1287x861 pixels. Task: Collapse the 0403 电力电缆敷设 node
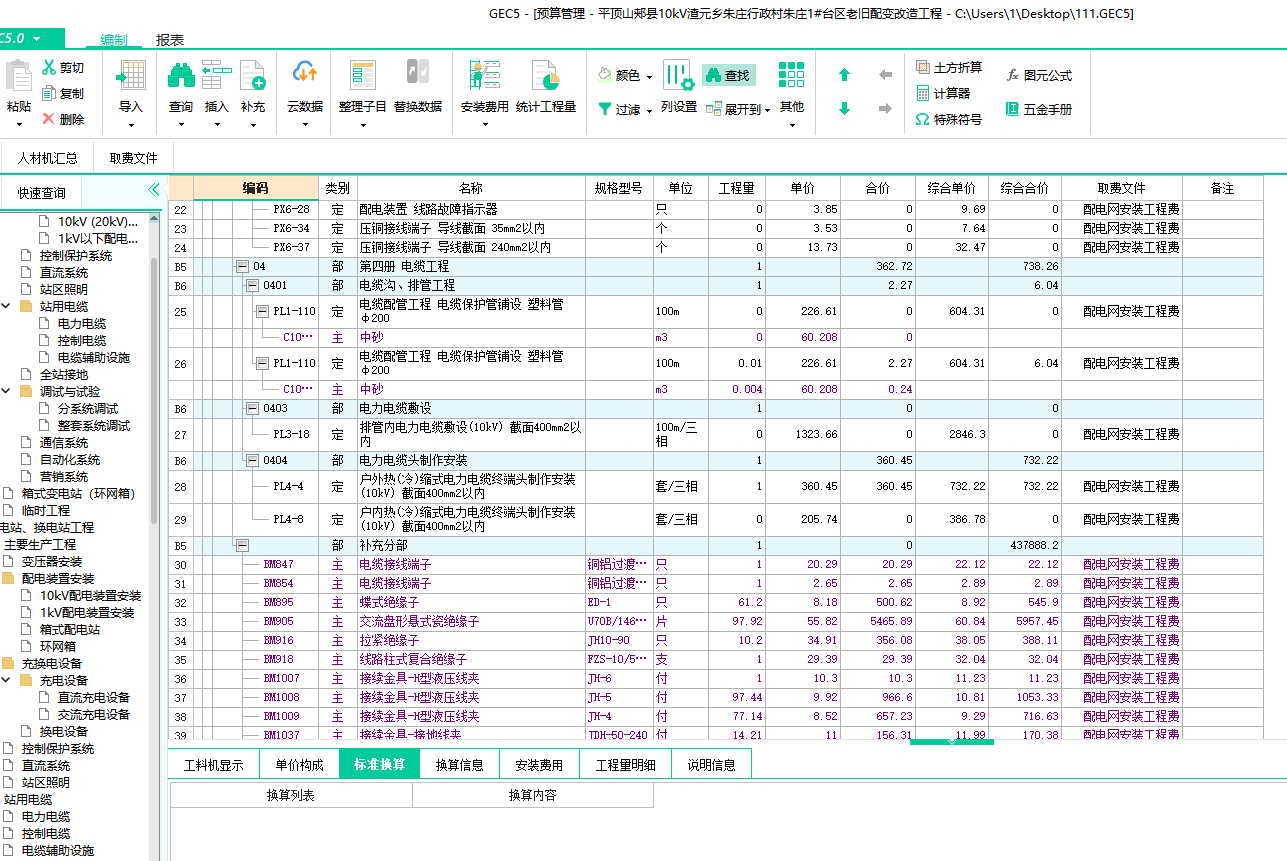pos(252,408)
